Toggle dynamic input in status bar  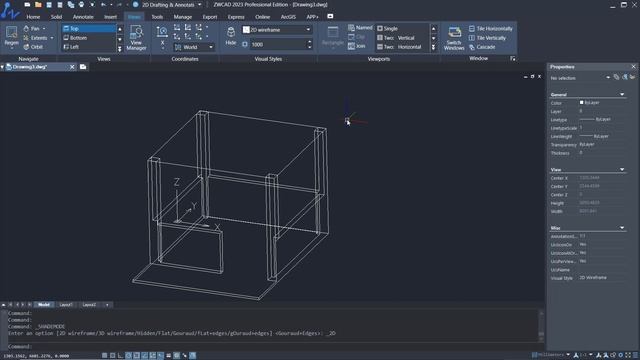coord(160,356)
